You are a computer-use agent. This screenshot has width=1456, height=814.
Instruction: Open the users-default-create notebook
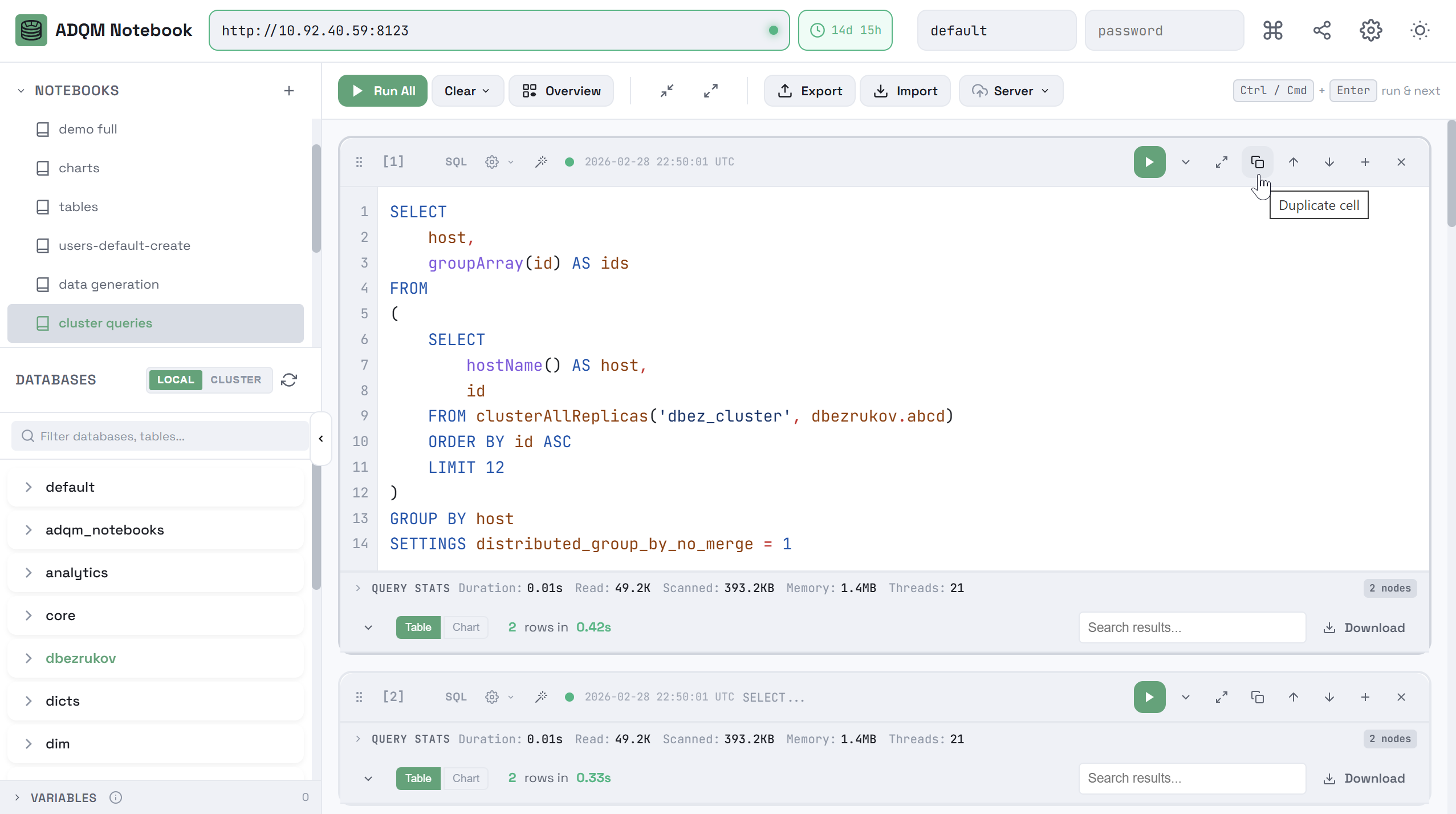[155, 246]
